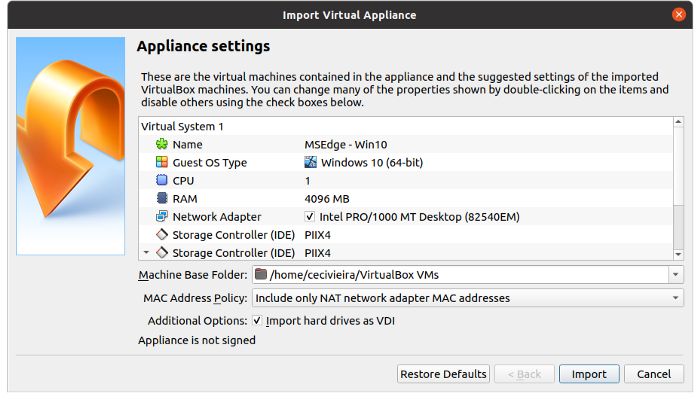
Task: Click the orange arrow wizard image
Action: click(x=71, y=146)
